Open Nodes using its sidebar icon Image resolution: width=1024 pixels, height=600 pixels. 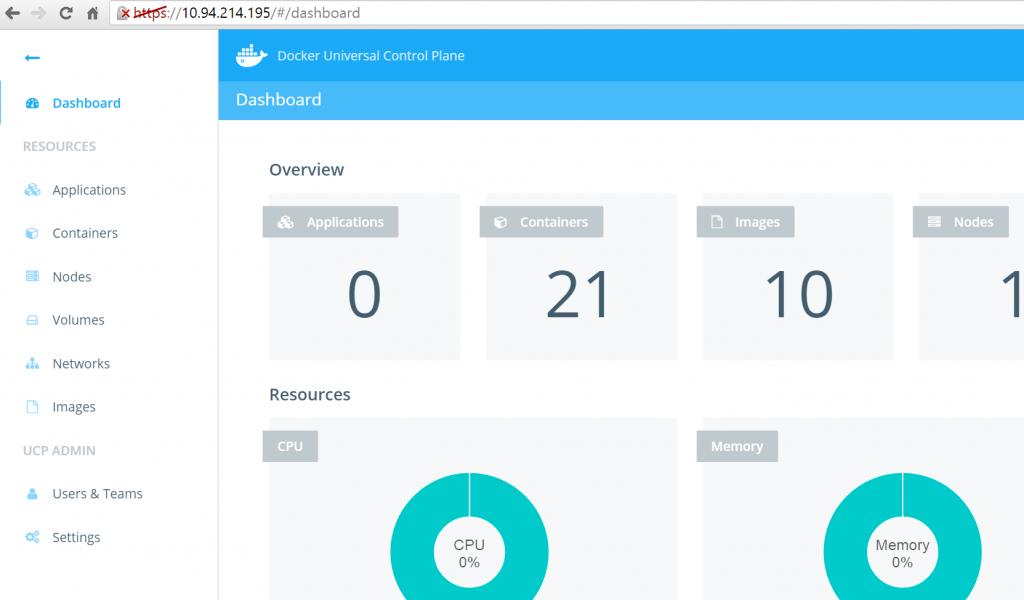[30, 276]
